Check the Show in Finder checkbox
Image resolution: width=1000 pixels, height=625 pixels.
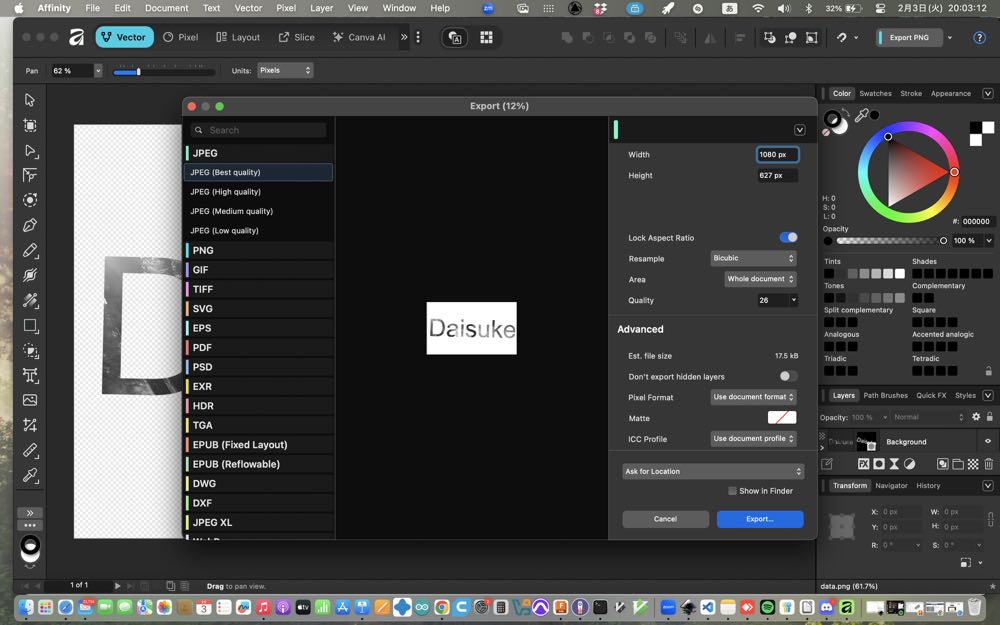[x=732, y=491]
